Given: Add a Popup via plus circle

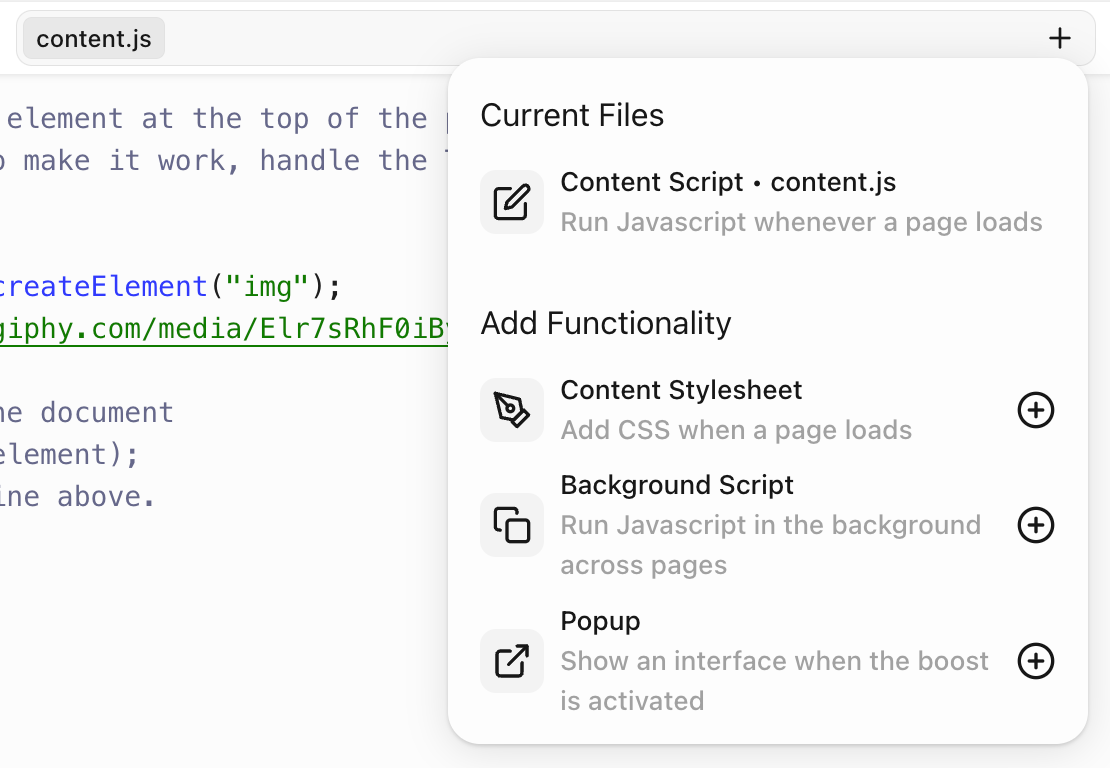Looking at the screenshot, I should [x=1036, y=661].
